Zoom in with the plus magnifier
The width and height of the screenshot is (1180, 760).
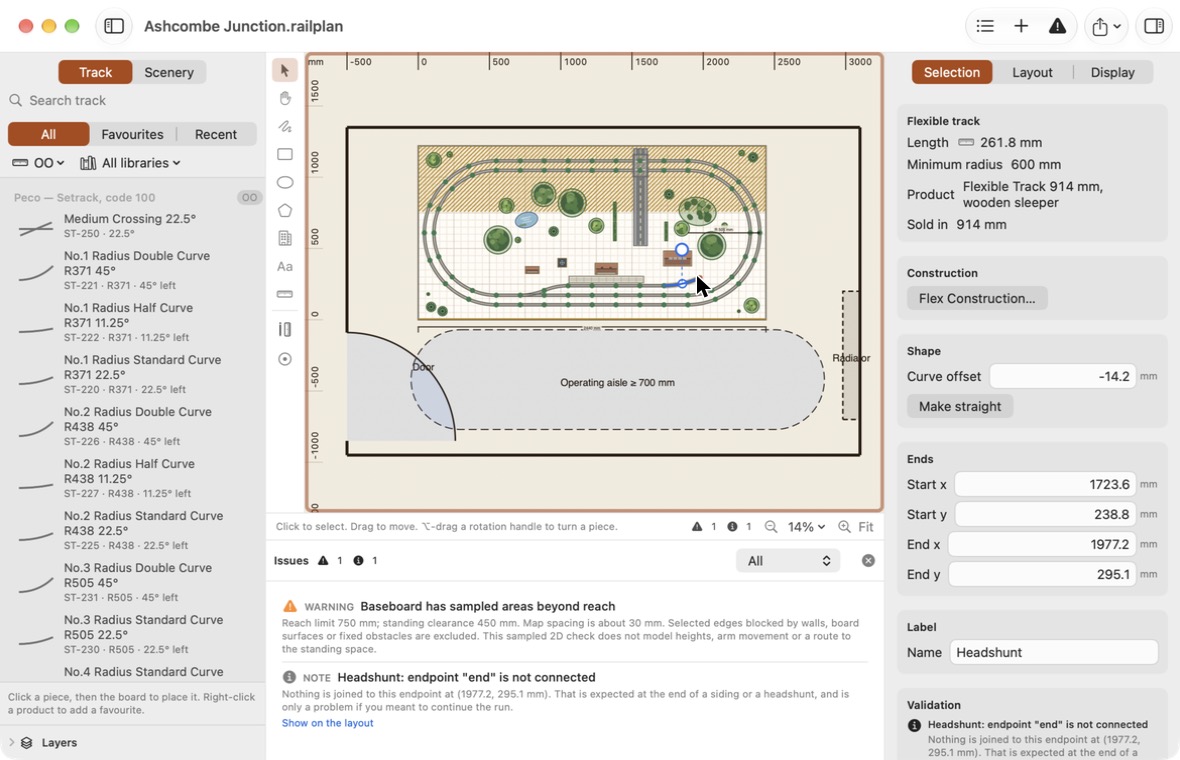click(x=844, y=527)
